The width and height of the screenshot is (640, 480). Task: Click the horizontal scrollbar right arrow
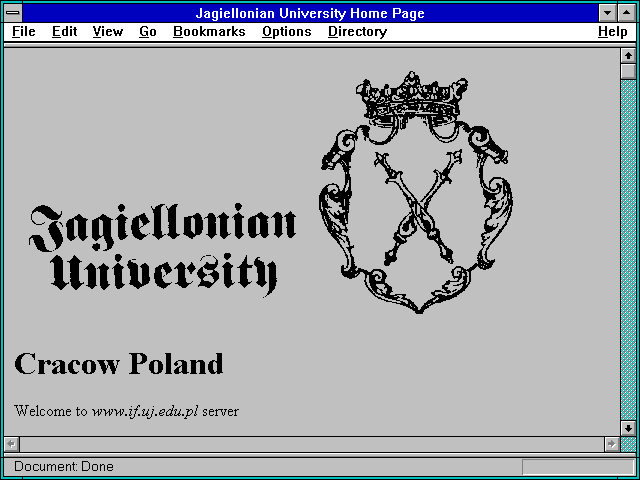coord(612,444)
